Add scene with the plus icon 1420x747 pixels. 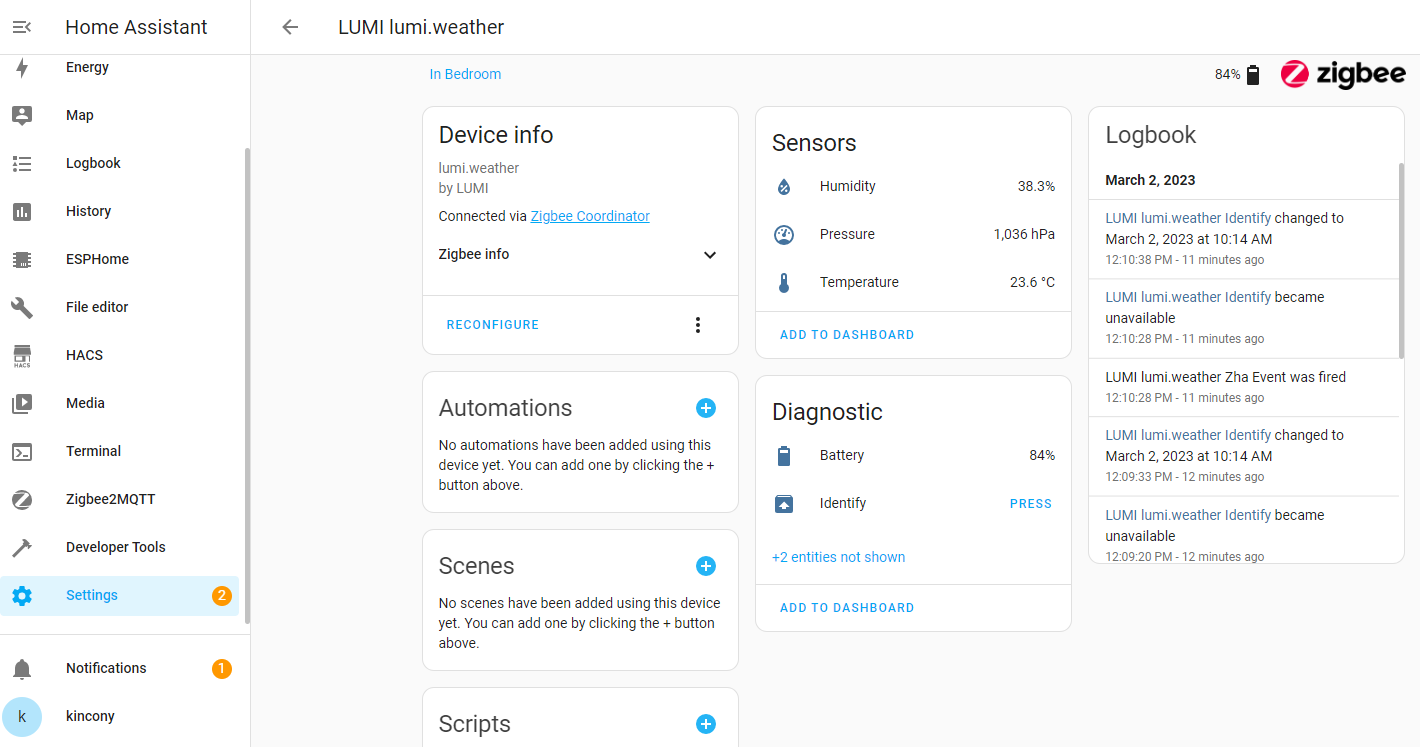[706, 566]
